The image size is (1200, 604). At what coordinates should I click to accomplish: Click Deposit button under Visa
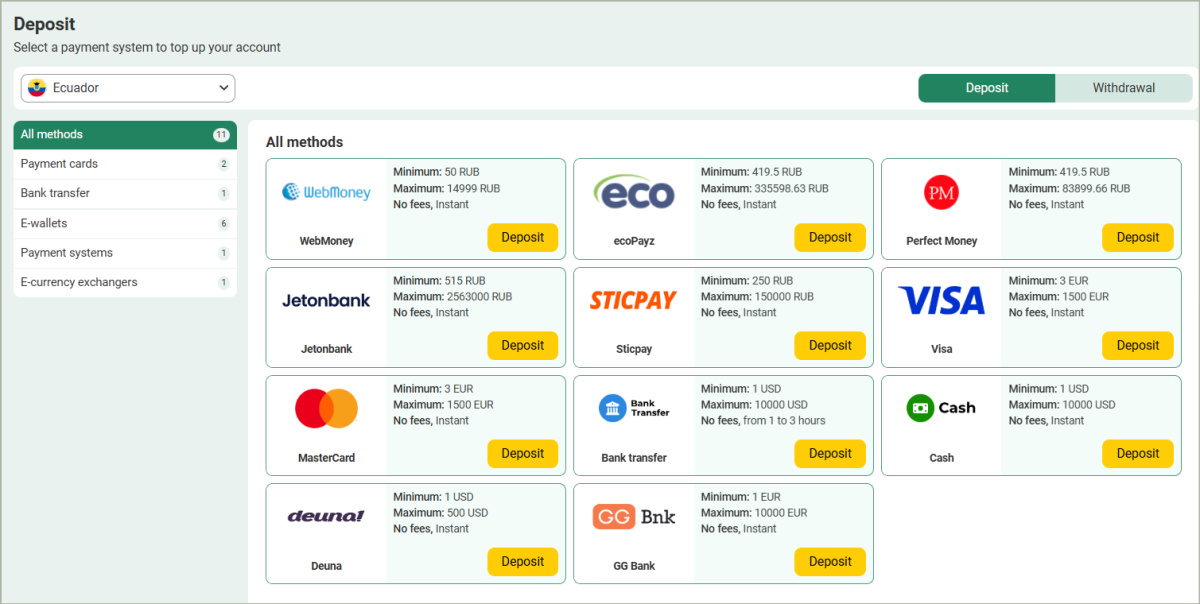point(1137,345)
